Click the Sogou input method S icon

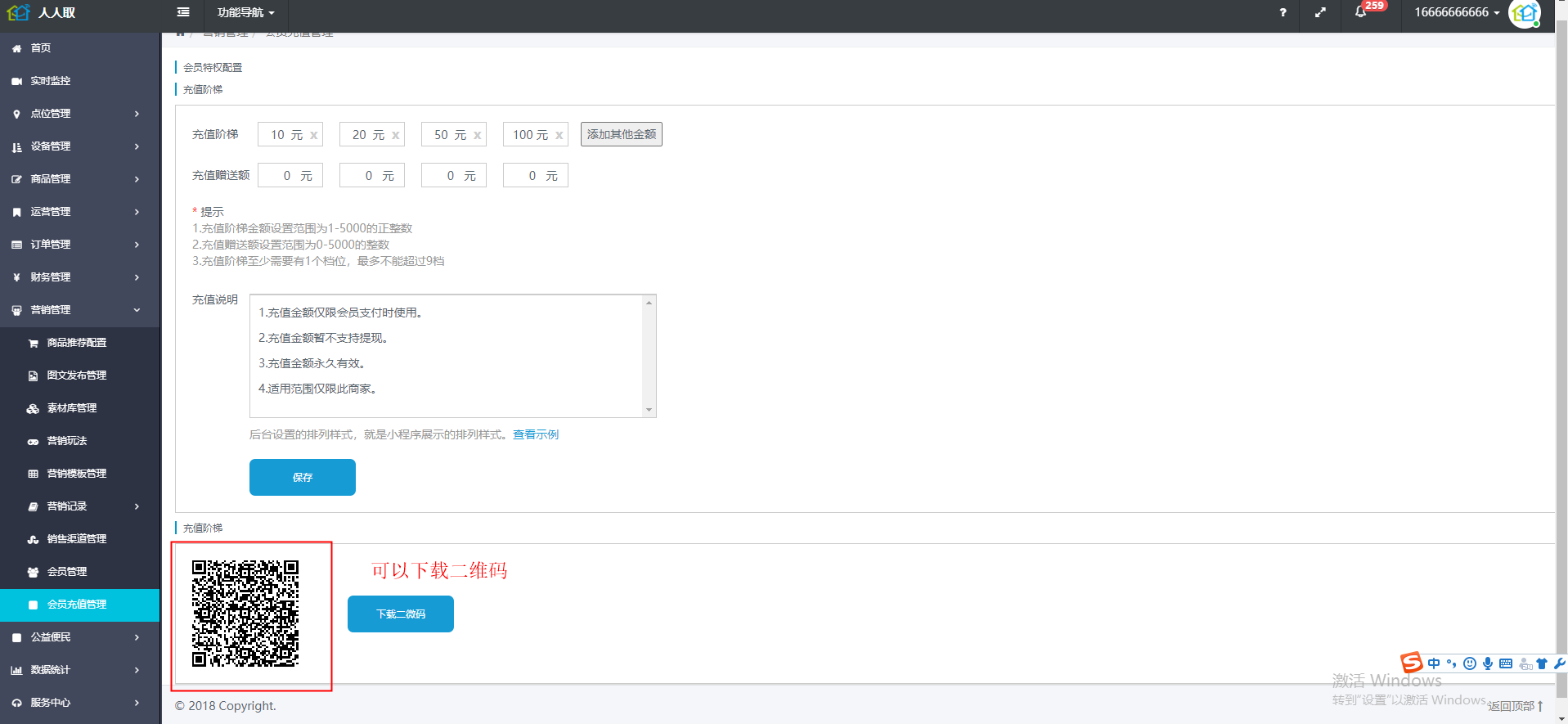tap(1411, 662)
